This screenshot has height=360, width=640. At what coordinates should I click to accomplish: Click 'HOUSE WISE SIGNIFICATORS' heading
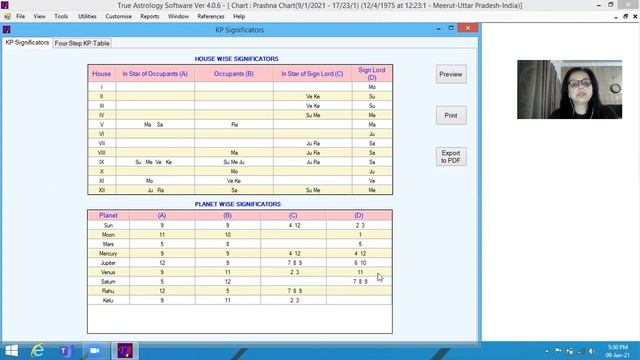[x=236, y=59]
